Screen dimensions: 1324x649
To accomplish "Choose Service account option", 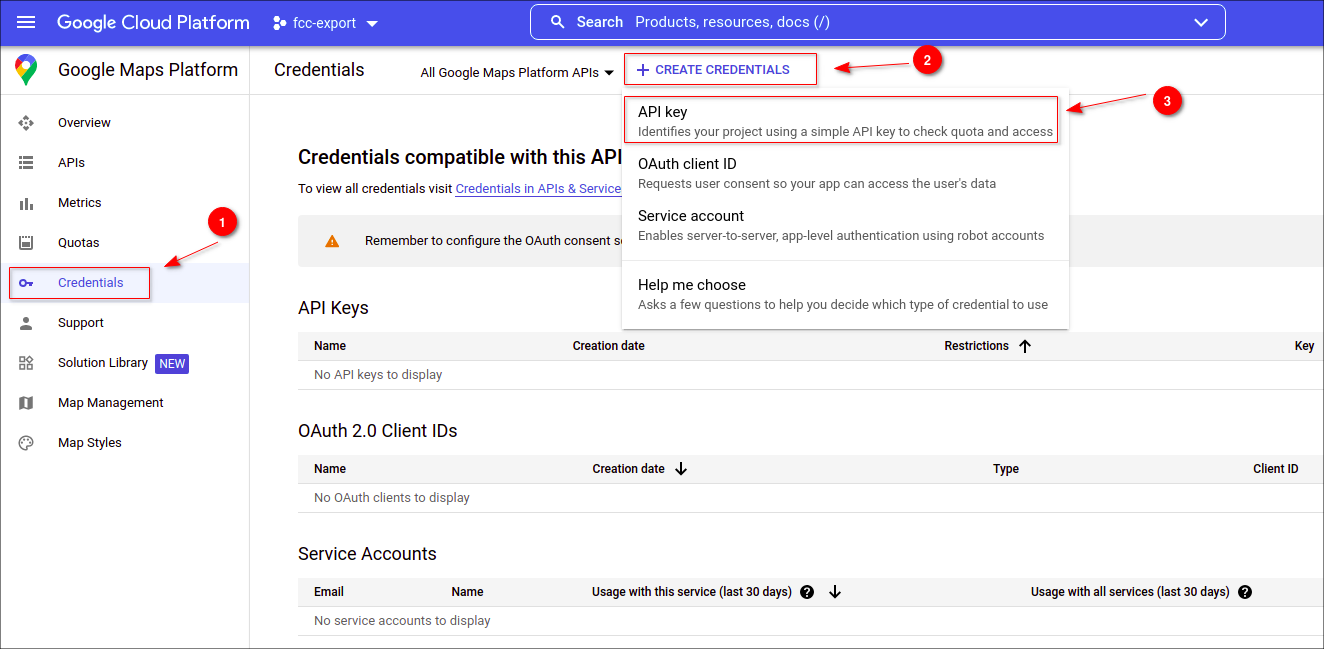I will (x=845, y=225).
